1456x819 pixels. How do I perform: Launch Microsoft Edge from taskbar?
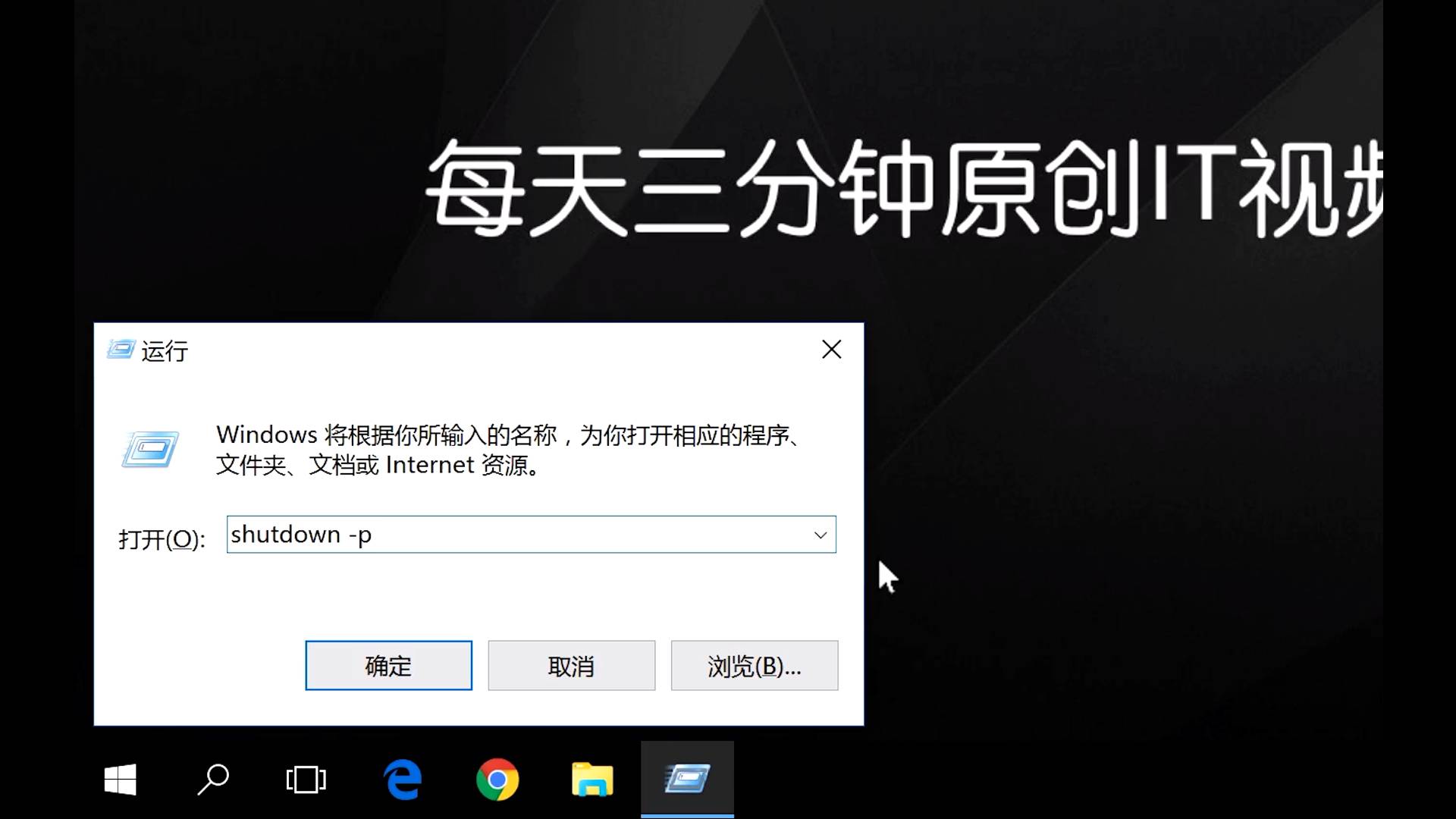coord(403,780)
